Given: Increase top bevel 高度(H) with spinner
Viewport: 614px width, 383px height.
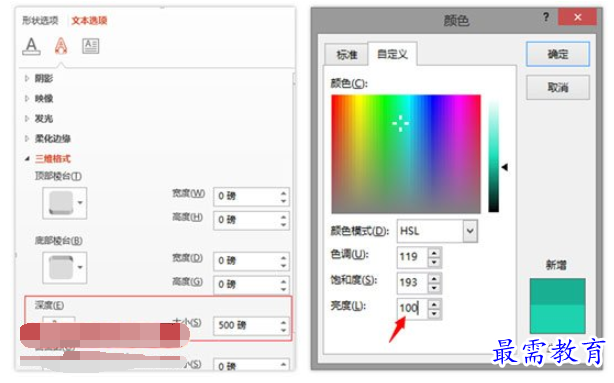Looking at the screenshot, I should point(284,216).
